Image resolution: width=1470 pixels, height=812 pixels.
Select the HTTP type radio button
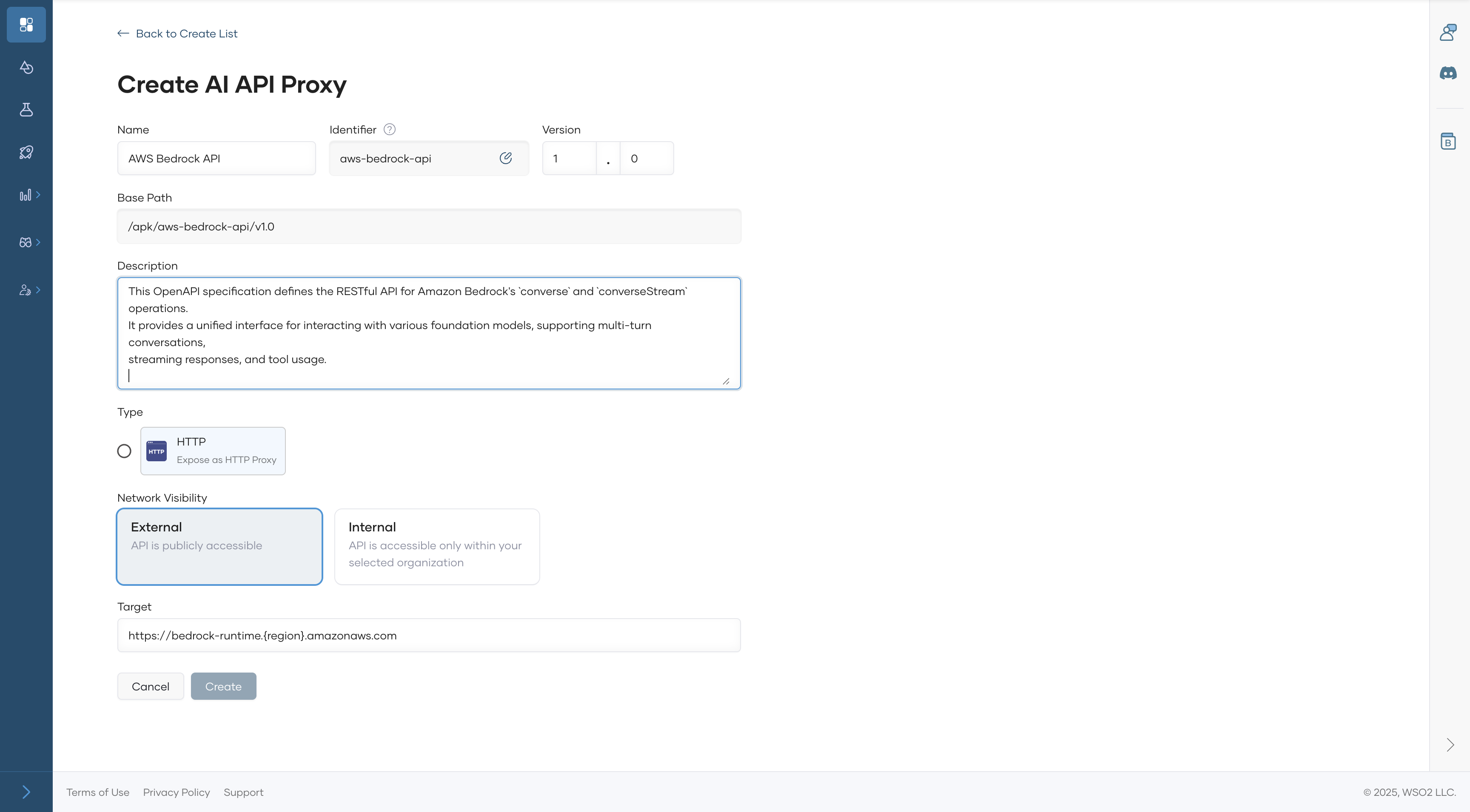124,451
